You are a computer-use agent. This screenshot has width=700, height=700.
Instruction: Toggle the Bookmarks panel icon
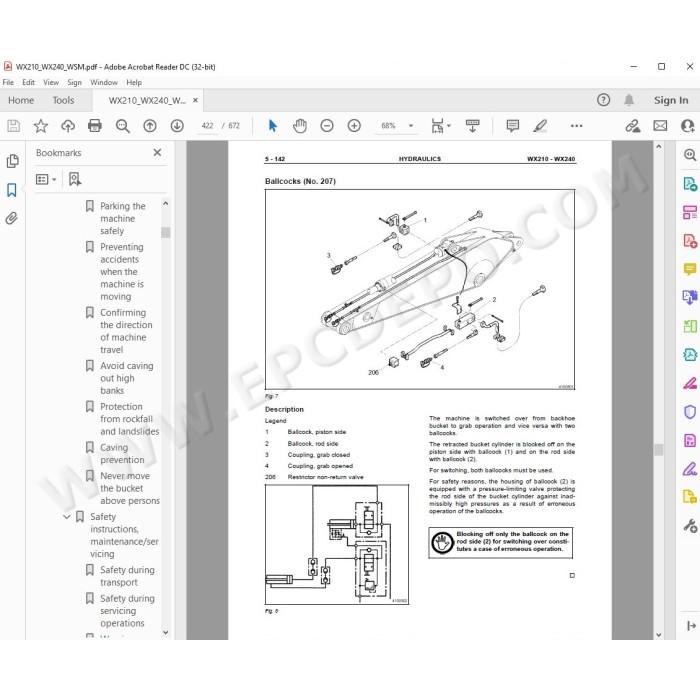(x=12, y=190)
